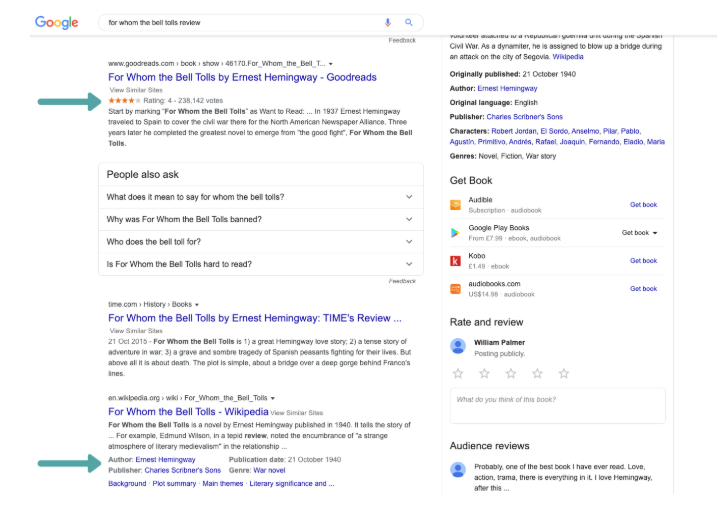717x517 pixels.
Task: Click the Google Play Books icon
Action: (455, 233)
